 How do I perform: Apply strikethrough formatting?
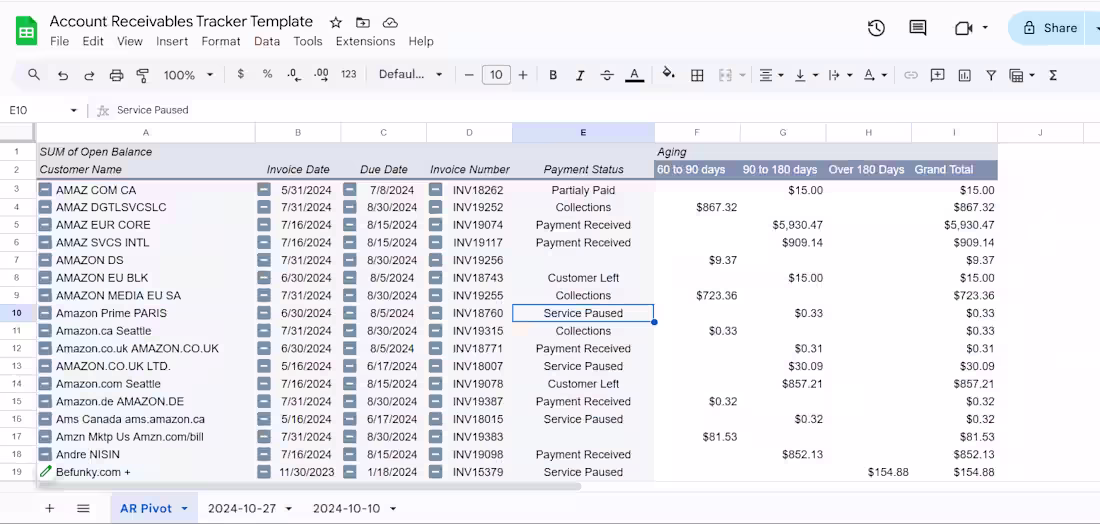[x=608, y=75]
